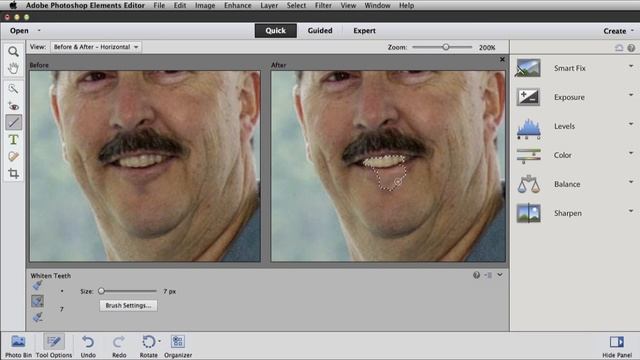Redo the last action

click(x=119, y=346)
